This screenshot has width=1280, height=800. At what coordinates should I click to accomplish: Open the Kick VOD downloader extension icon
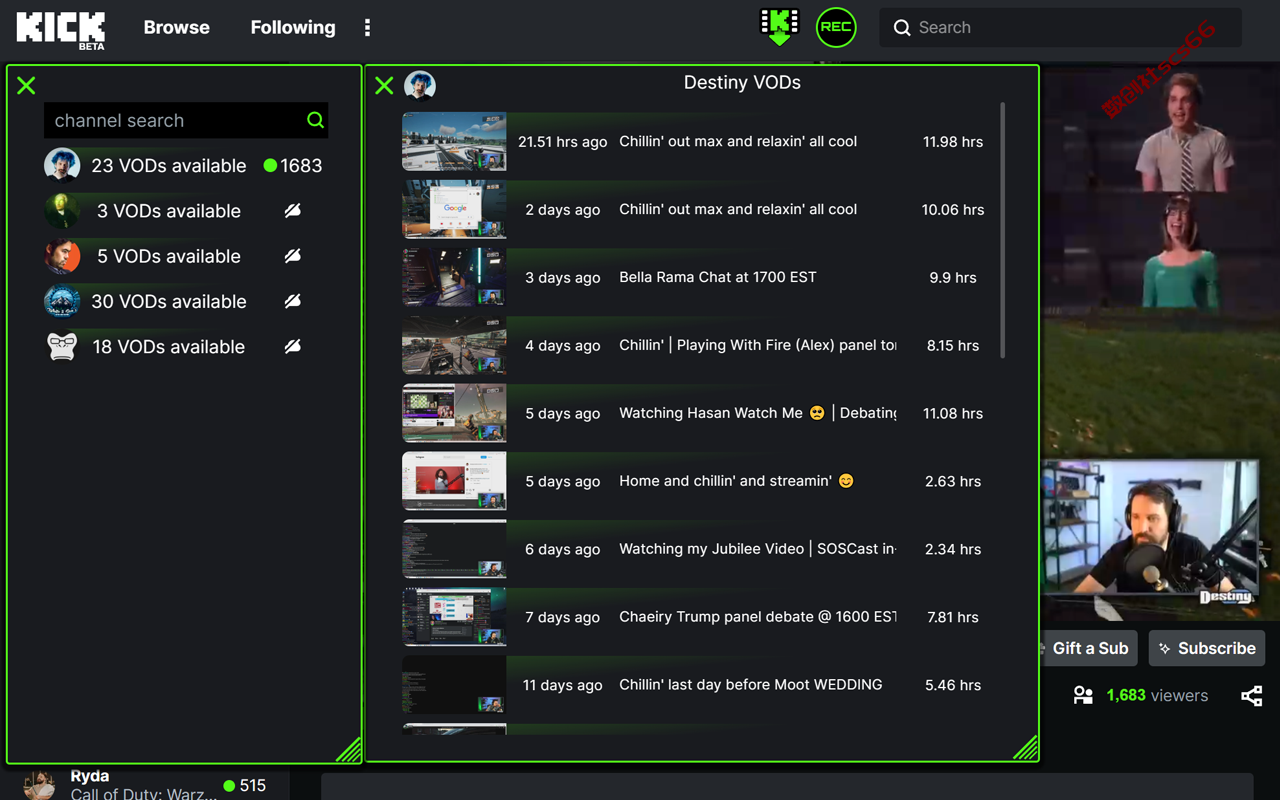point(779,26)
